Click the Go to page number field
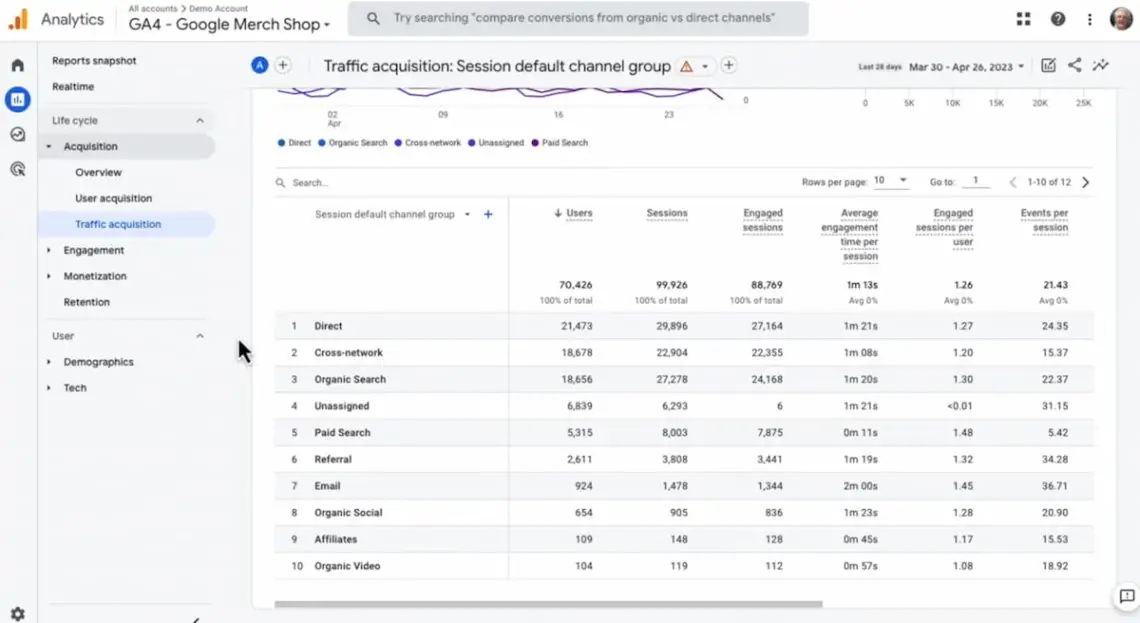The width and height of the screenshot is (1140, 623). [975, 181]
